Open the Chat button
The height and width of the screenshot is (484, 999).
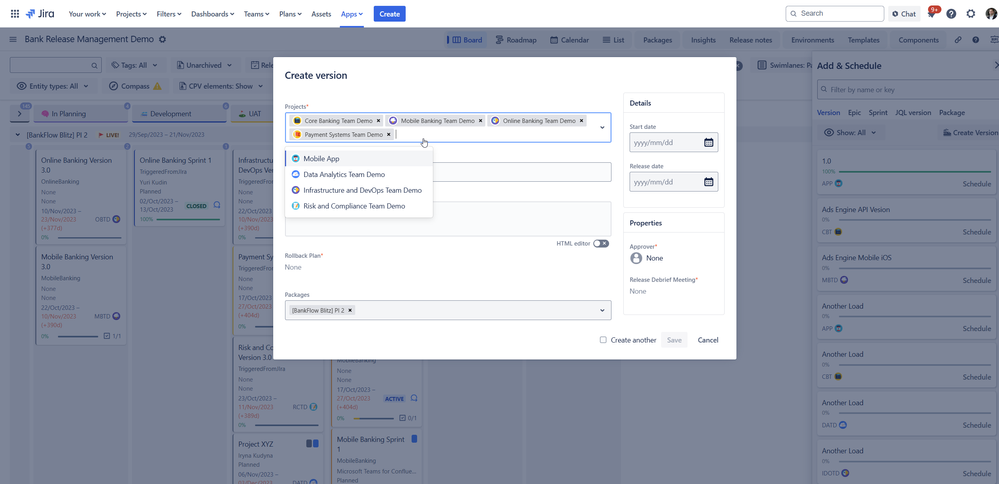(904, 13)
